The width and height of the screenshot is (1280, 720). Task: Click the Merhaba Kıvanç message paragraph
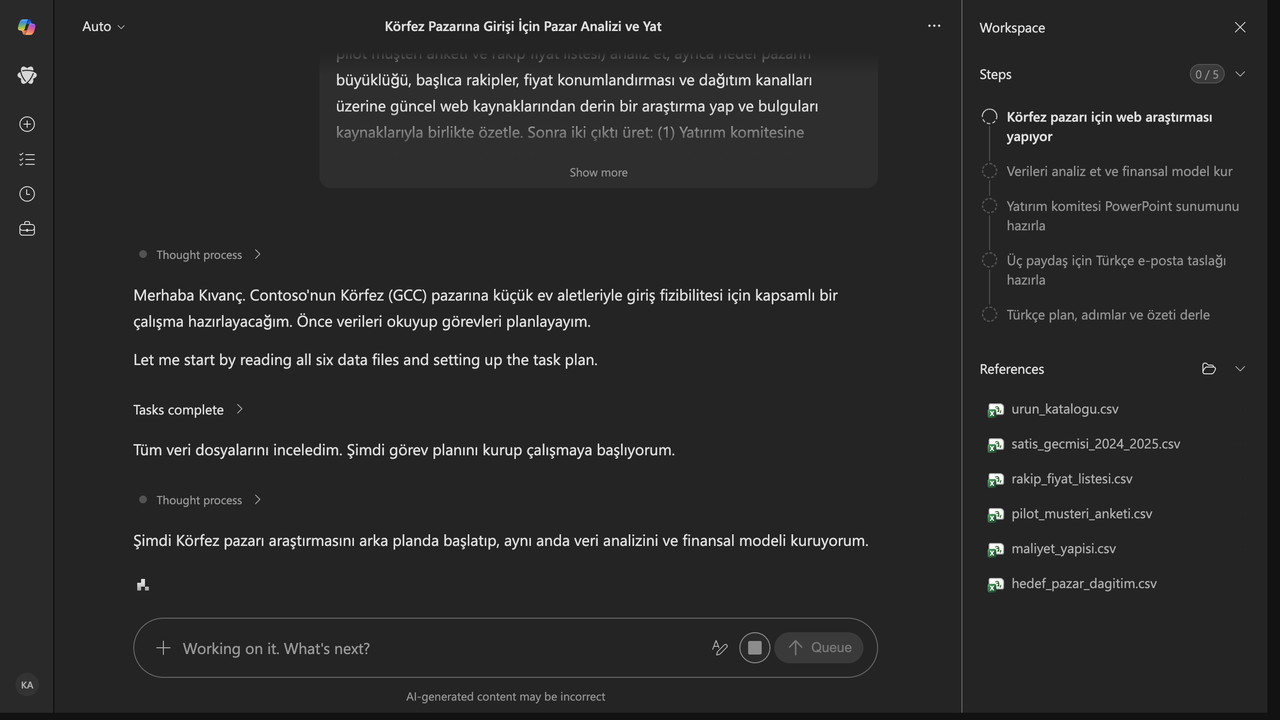click(x=486, y=308)
